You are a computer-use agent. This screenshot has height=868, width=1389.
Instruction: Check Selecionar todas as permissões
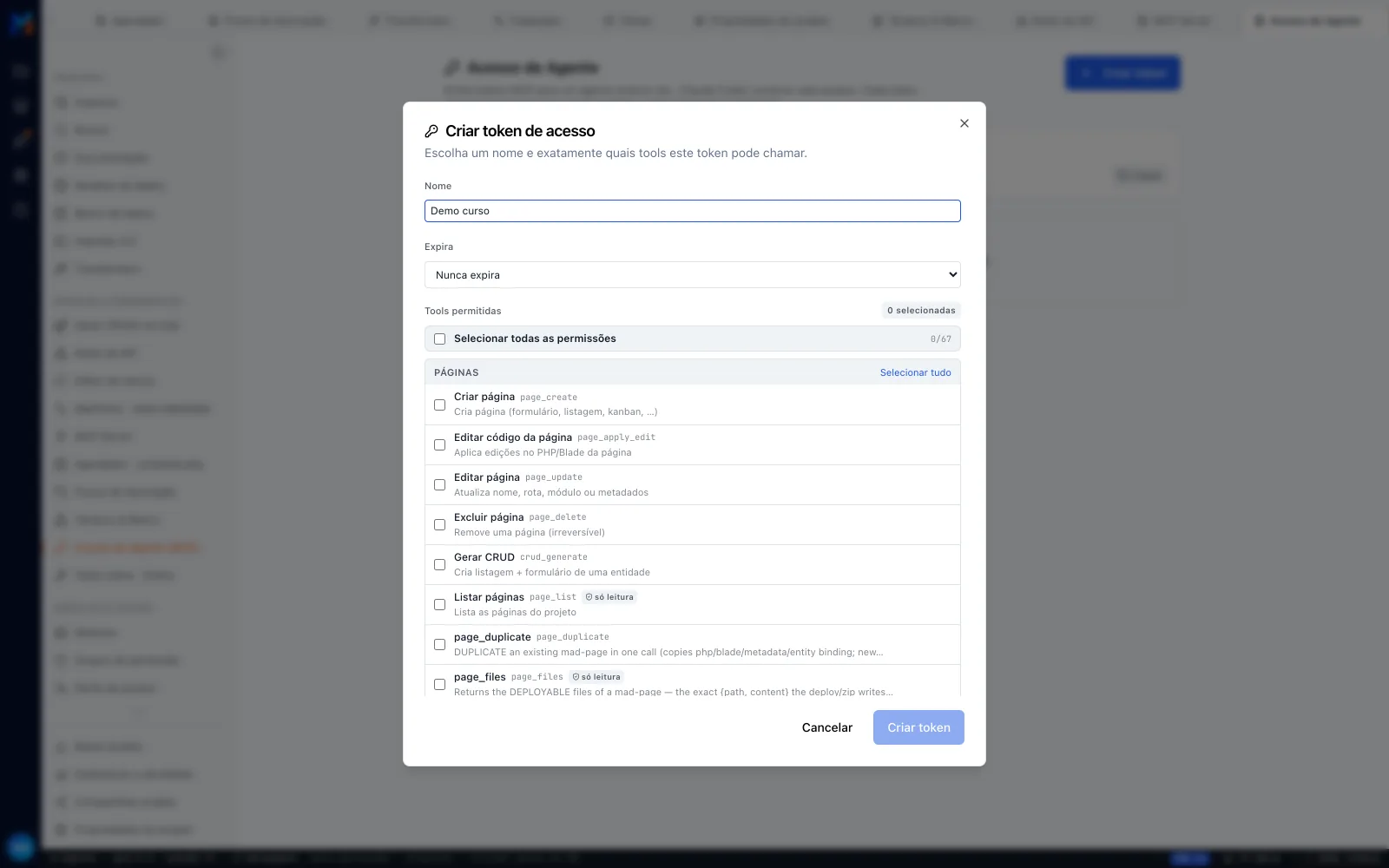click(439, 339)
